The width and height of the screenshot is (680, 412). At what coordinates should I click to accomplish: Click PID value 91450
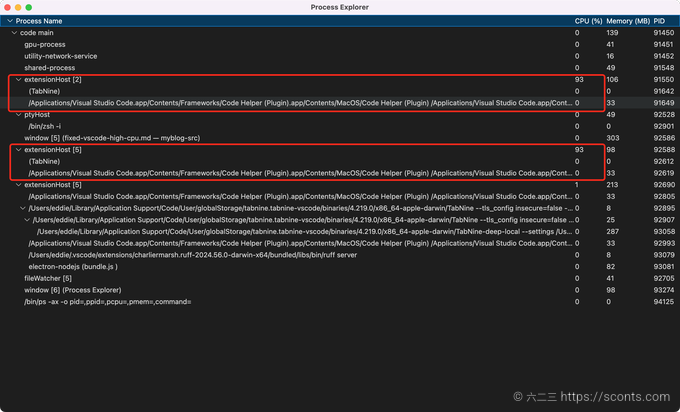[664, 33]
